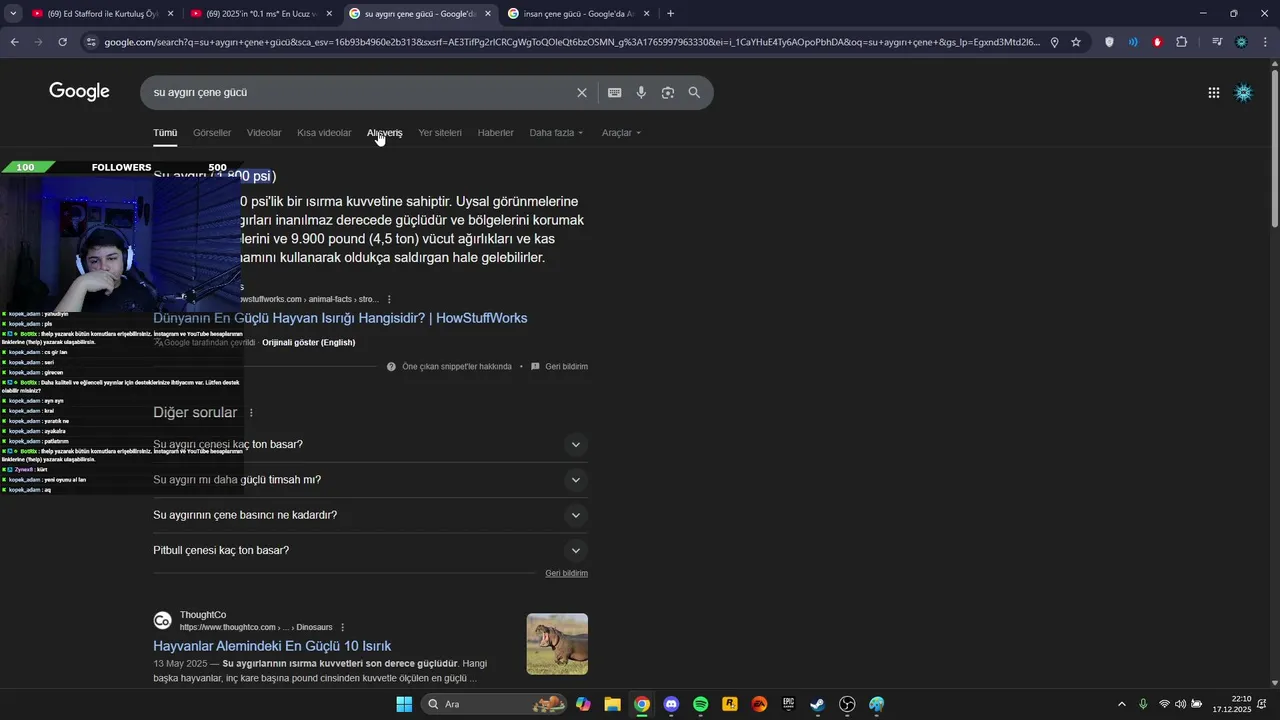
Task: Open Google Lens image search
Action: [x=668, y=92]
